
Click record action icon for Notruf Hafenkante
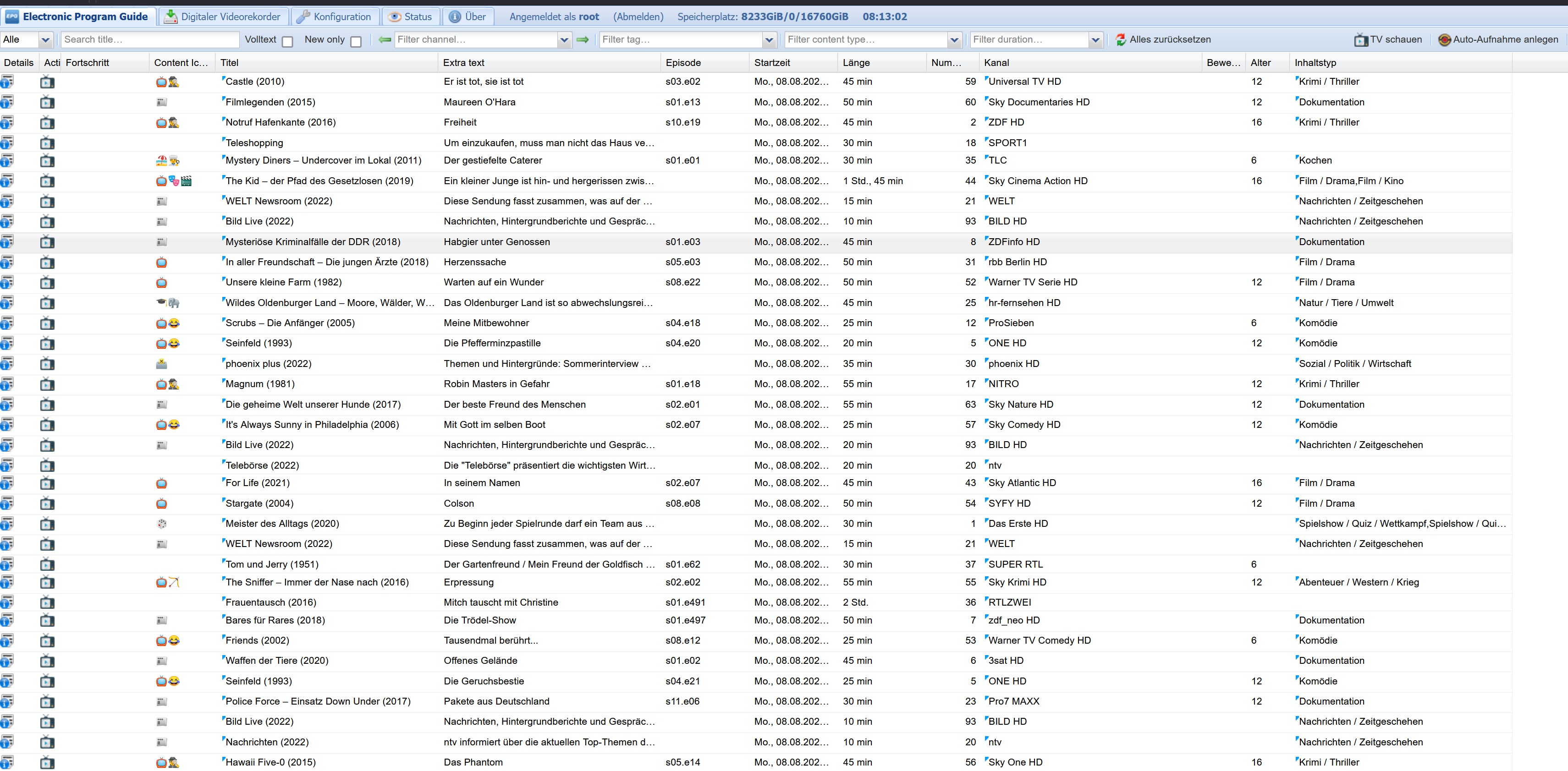tap(48, 123)
